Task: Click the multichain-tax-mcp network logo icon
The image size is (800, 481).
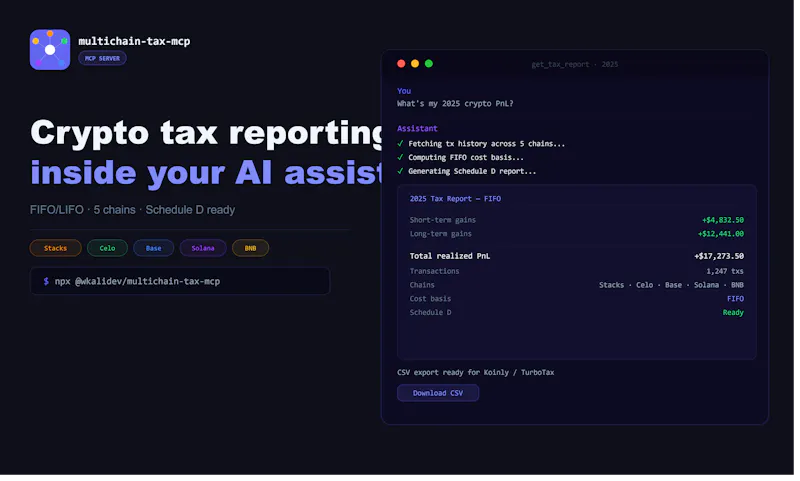Action: click(x=50, y=50)
